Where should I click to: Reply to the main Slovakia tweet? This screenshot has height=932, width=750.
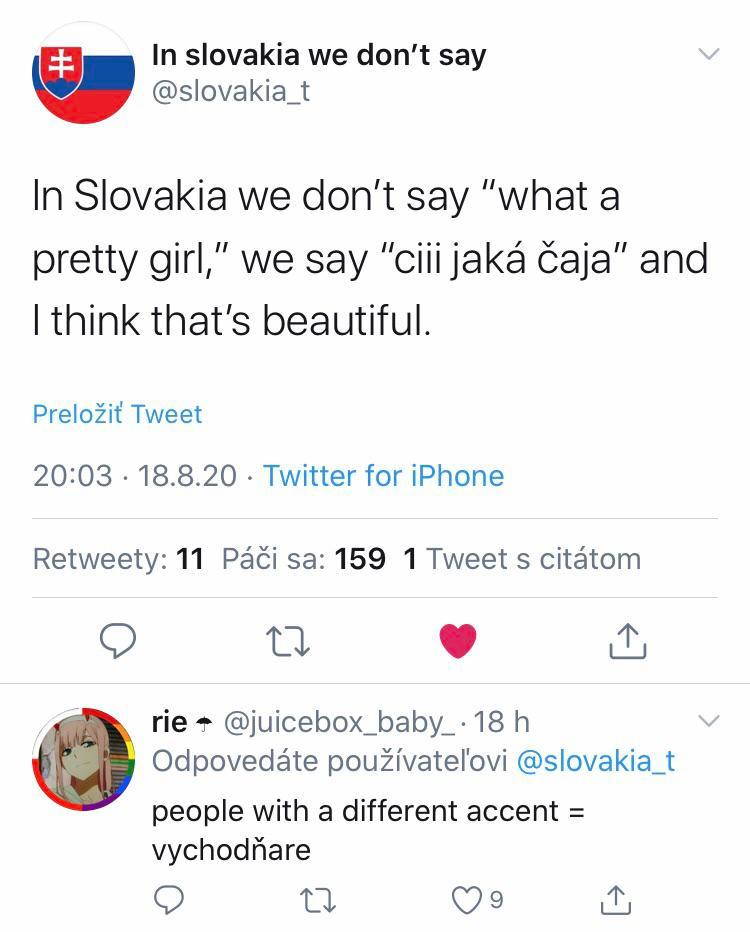[118, 641]
